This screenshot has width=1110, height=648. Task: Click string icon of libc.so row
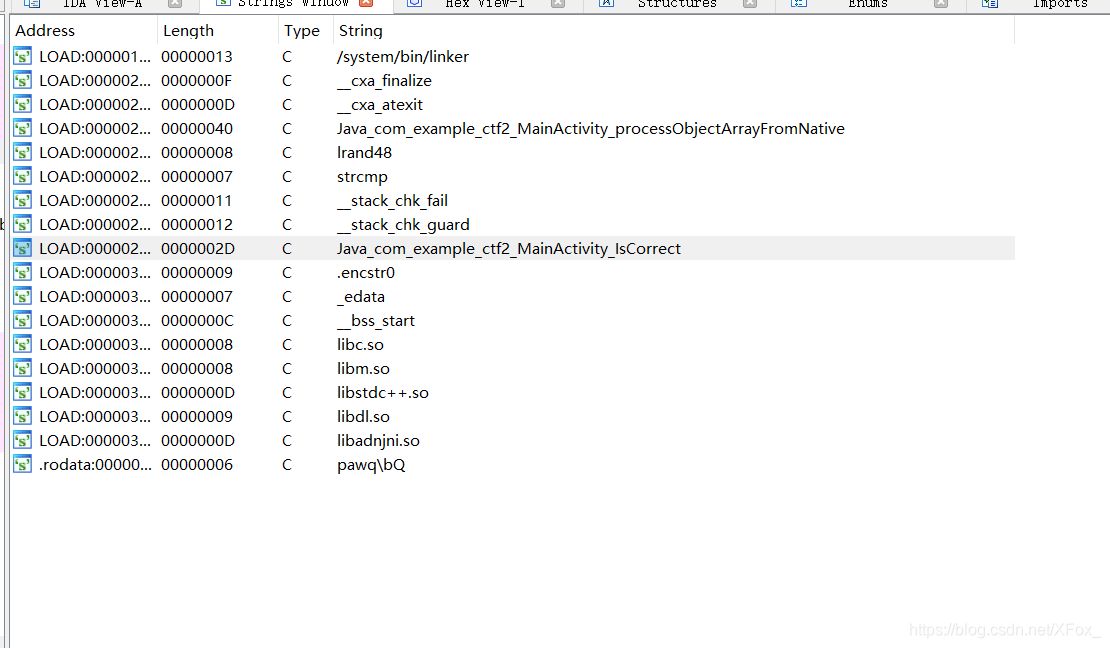[23, 345]
